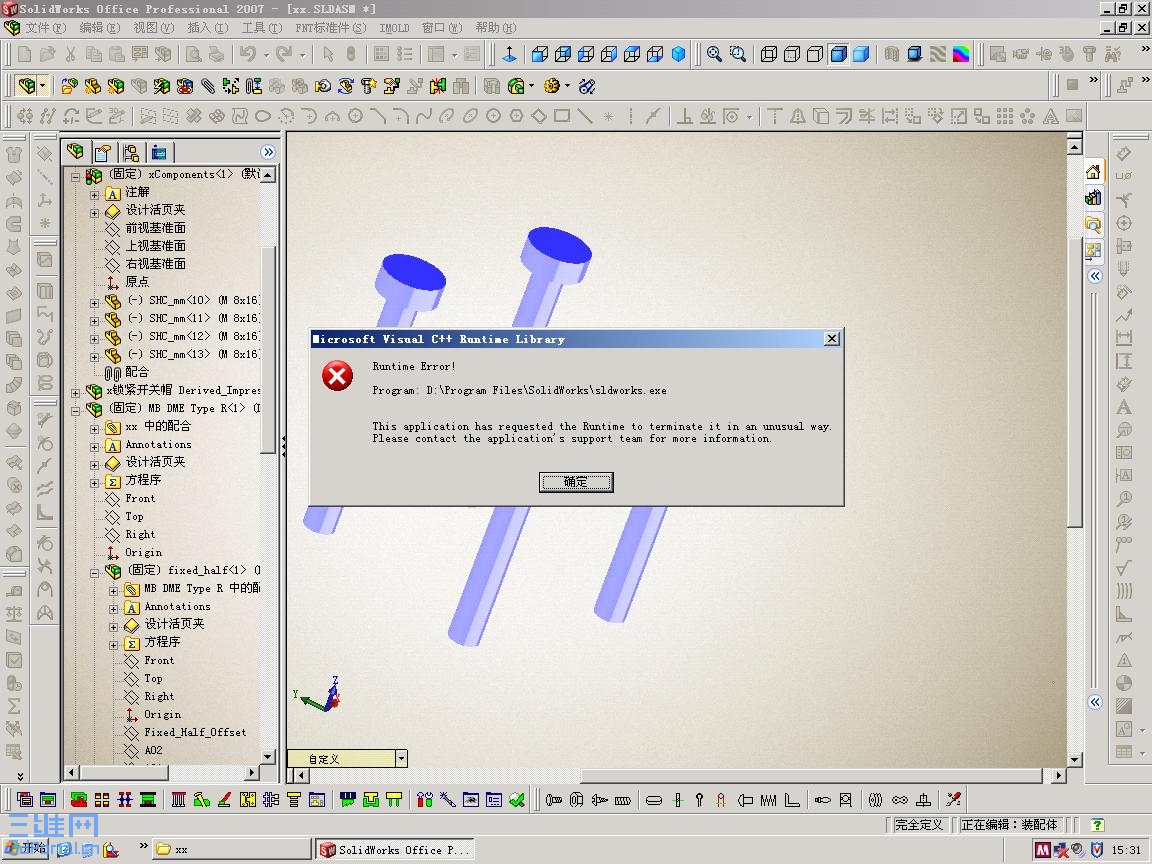Expand the x锁紧开关帽 Derived node

pos(75,393)
